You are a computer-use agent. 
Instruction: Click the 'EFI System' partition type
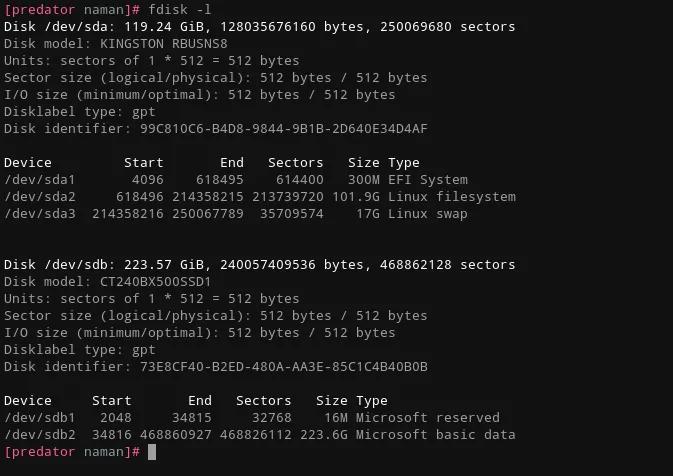(x=428, y=180)
